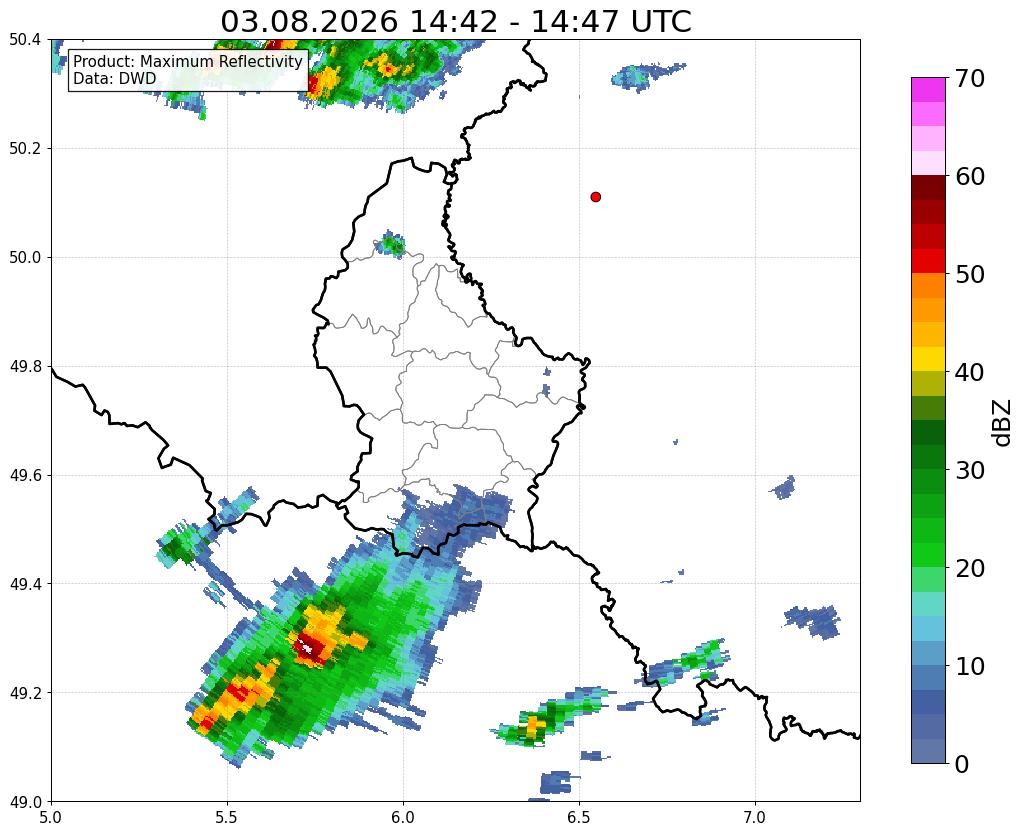Click the 5.5 longitude tick label

(227, 817)
